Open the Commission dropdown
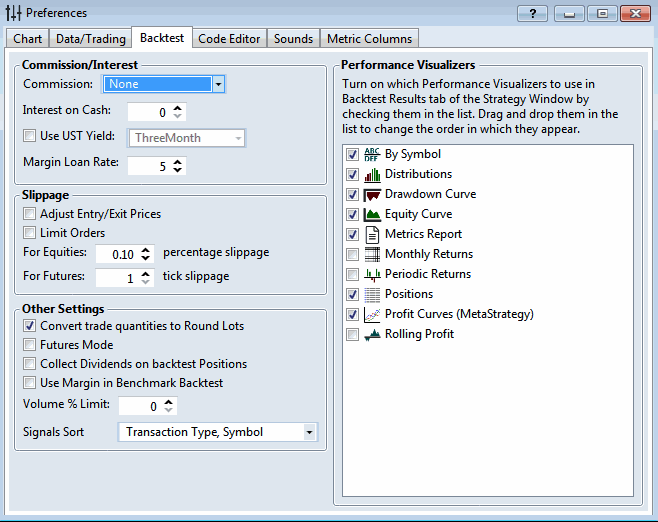The height and width of the screenshot is (522, 658). tap(218, 84)
